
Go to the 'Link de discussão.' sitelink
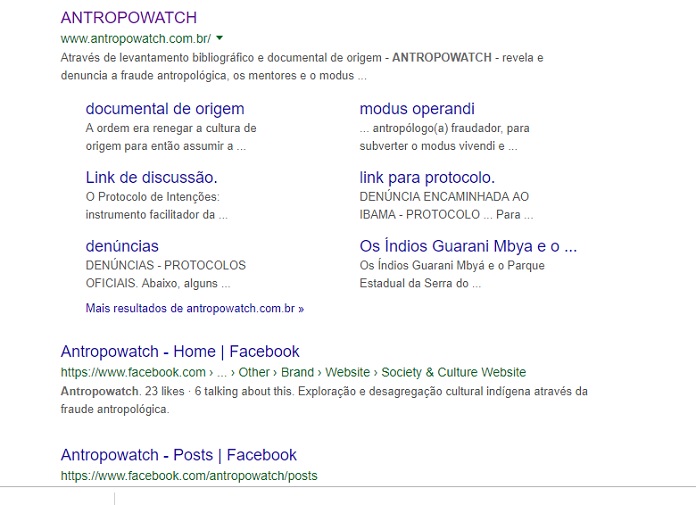[150, 177]
